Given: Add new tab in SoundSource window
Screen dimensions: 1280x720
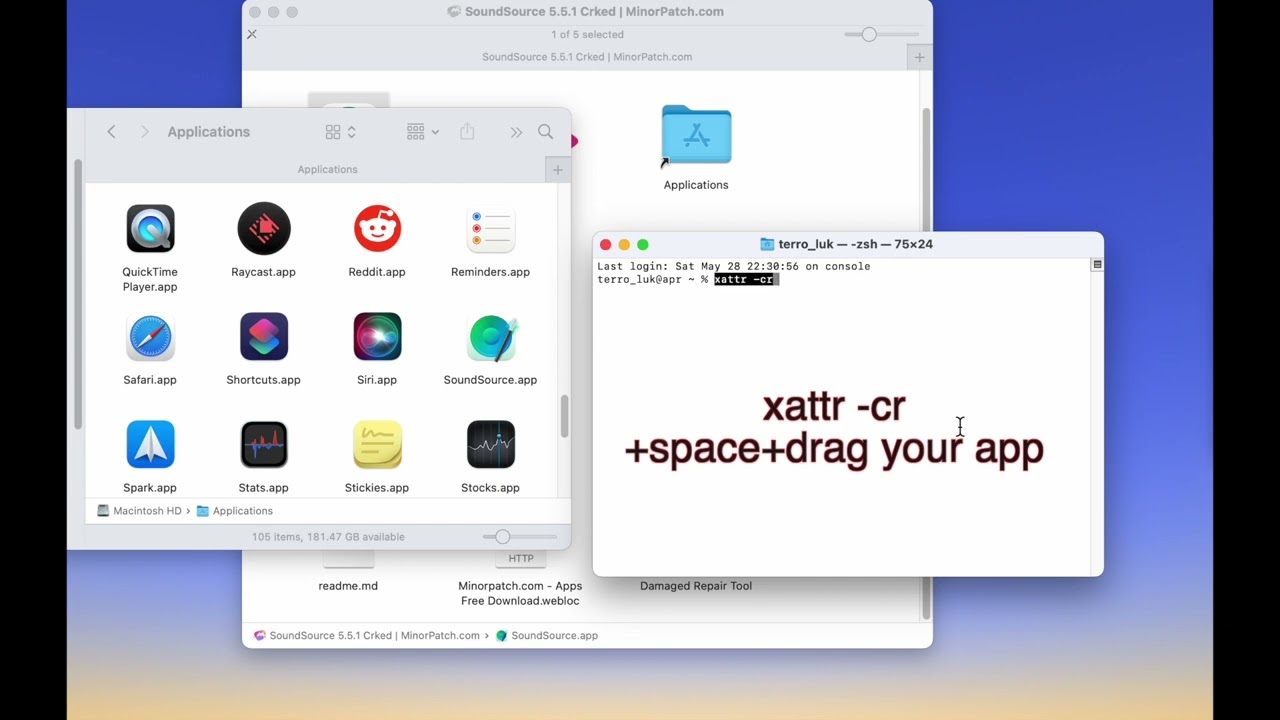Looking at the screenshot, I should tap(919, 57).
